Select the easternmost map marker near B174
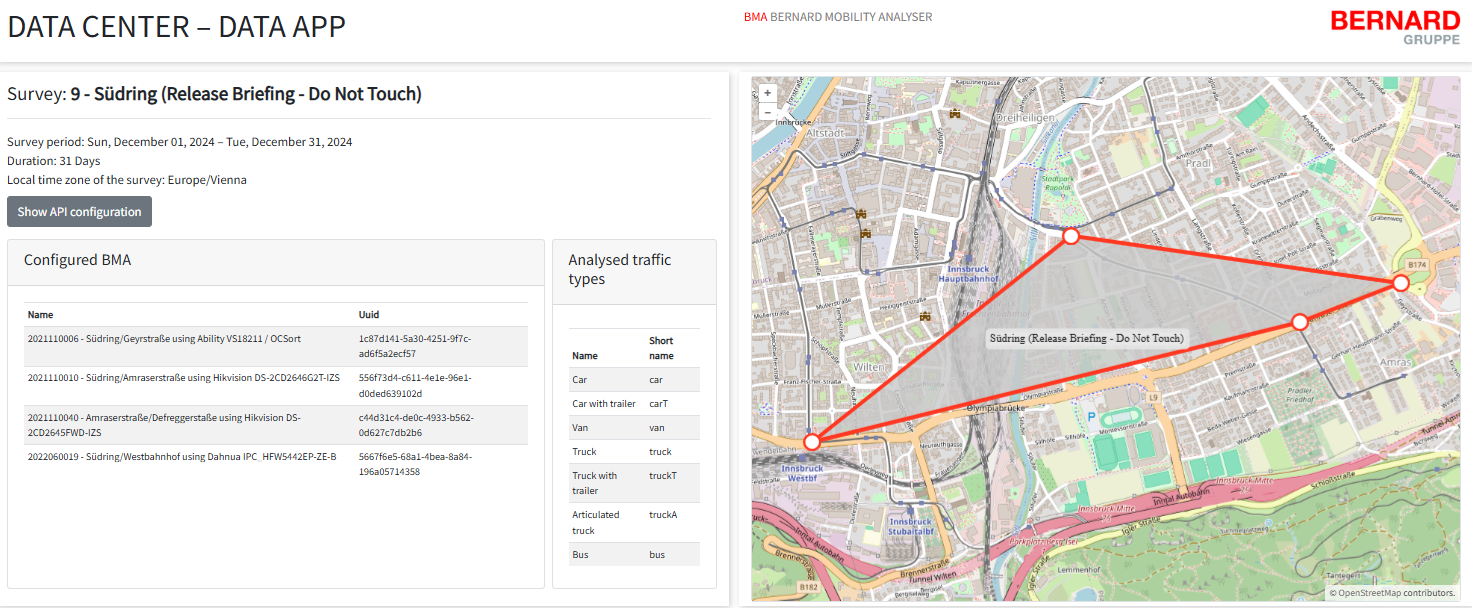 click(x=1401, y=283)
